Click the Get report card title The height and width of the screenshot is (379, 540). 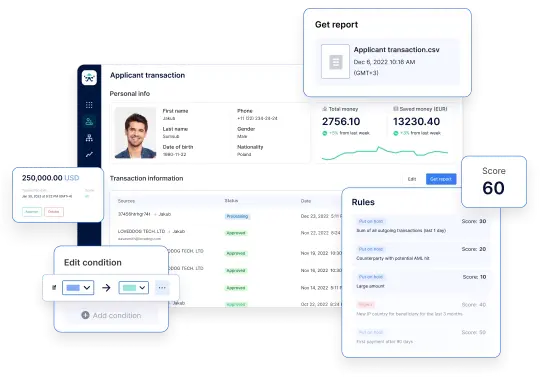pyautogui.click(x=336, y=24)
